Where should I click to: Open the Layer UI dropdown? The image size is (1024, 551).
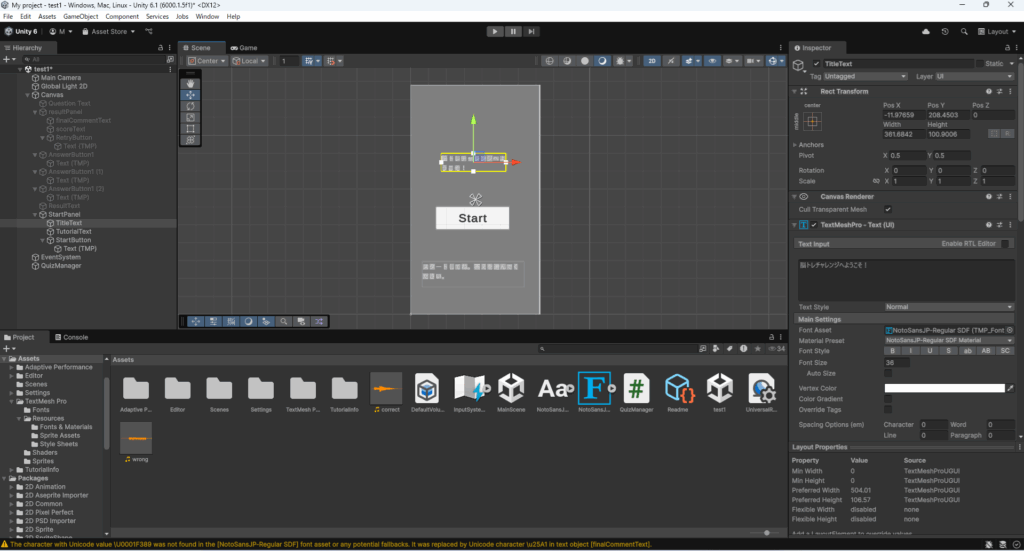click(975, 76)
